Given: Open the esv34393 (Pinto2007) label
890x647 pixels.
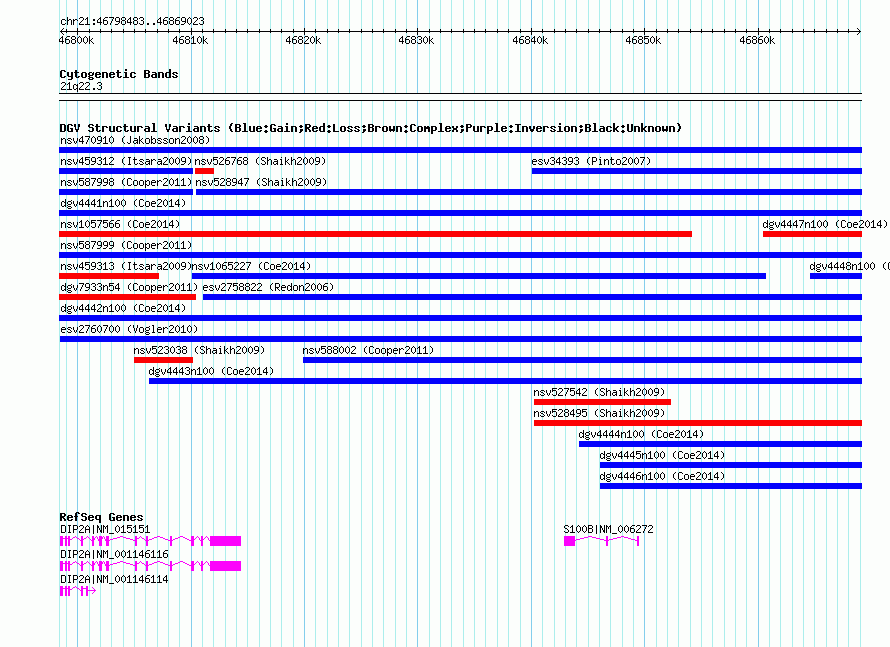Looking at the screenshot, I should pyautogui.click(x=591, y=161).
